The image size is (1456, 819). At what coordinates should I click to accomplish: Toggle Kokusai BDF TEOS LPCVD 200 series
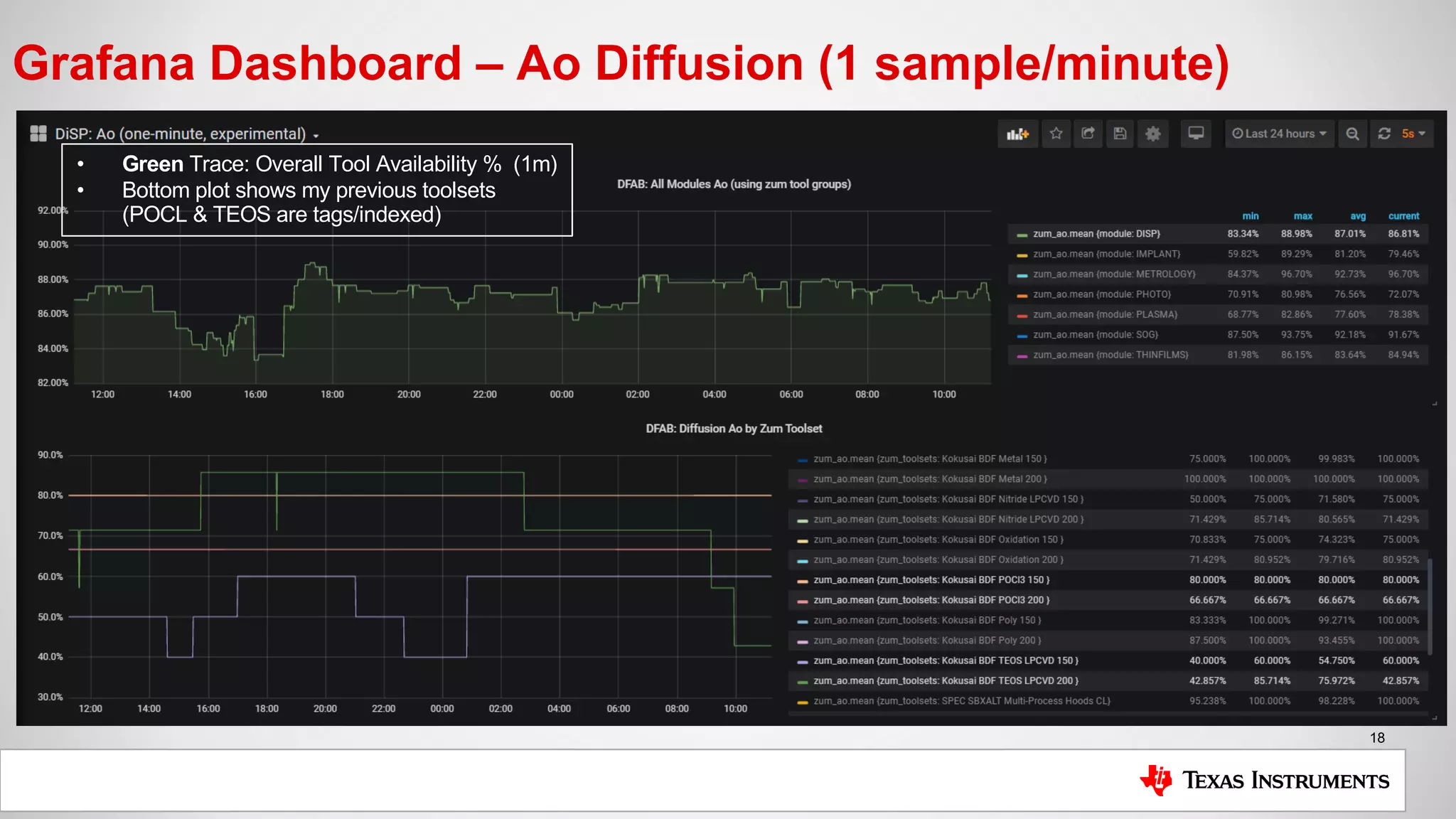pyautogui.click(x=946, y=681)
